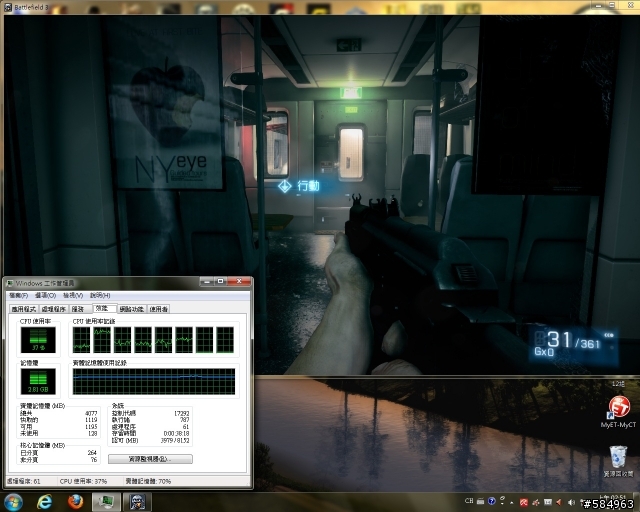Click the orange audio manager tray icon

[x=559, y=502]
